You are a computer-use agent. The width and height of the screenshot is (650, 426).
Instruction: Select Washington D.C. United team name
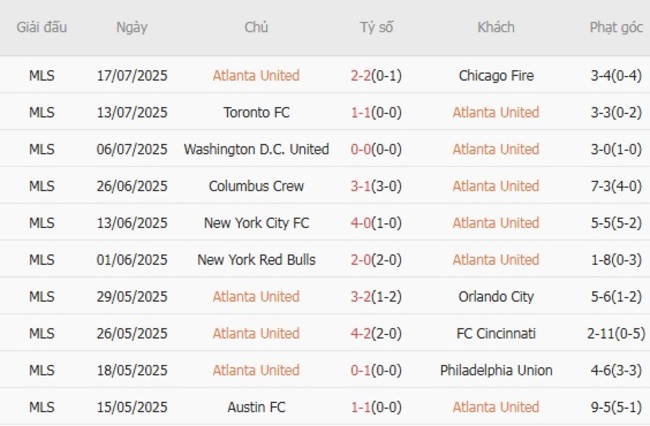tap(256, 149)
